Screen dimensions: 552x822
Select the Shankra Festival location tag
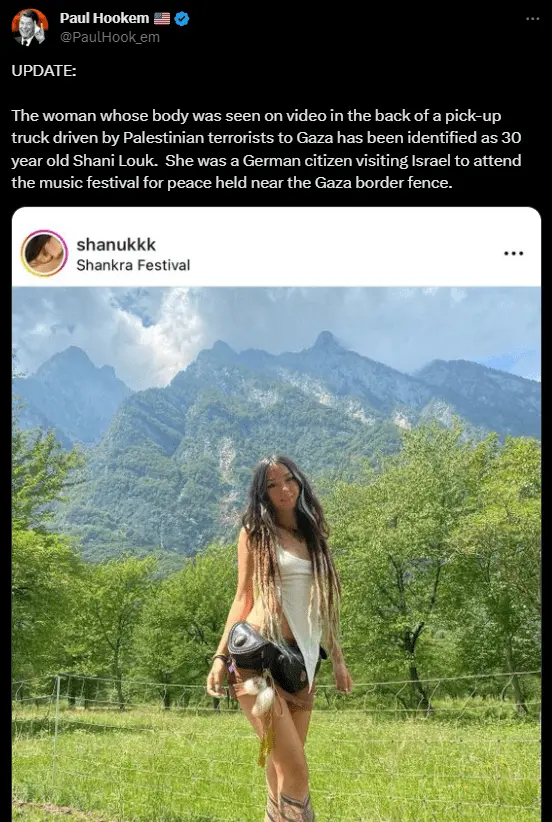(133, 265)
